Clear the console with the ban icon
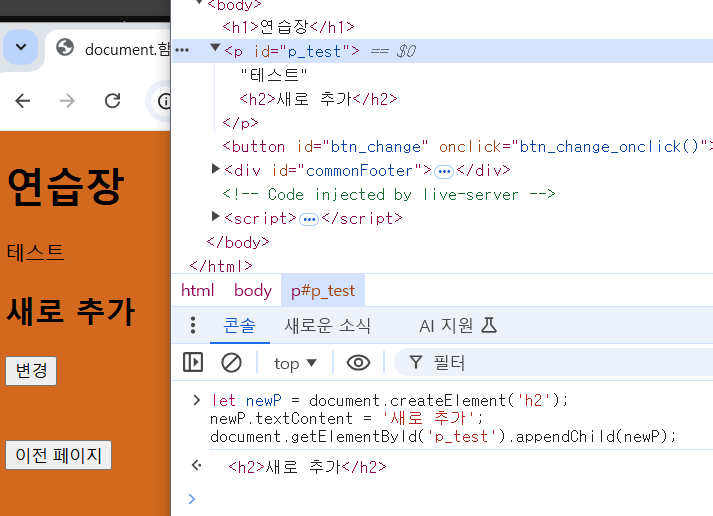Image resolution: width=713 pixels, height=516 pixels. click(x=231, y=363)
